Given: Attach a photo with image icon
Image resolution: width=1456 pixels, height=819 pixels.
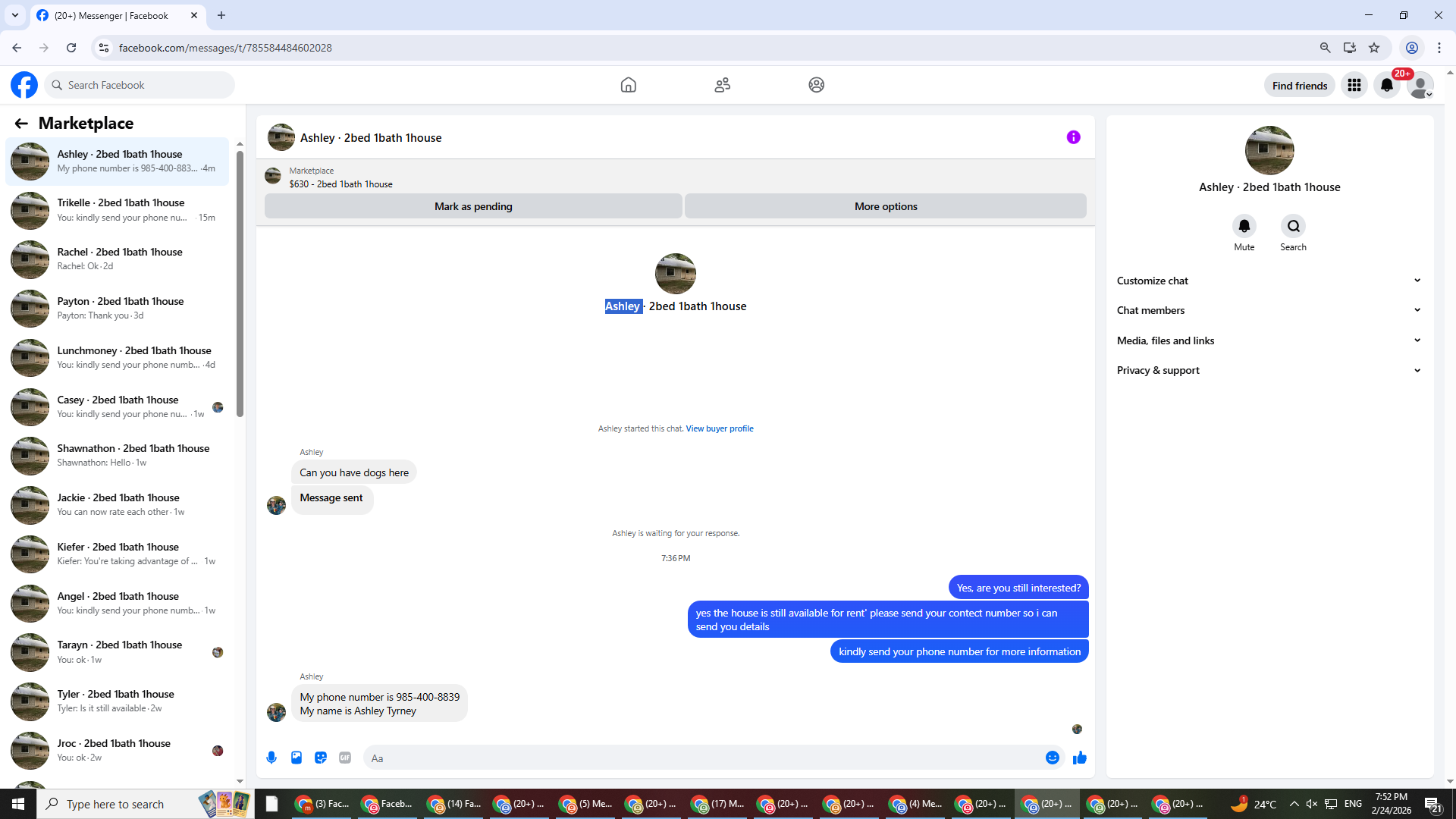Looking at the screenshot, I should [x=297, y=758].
